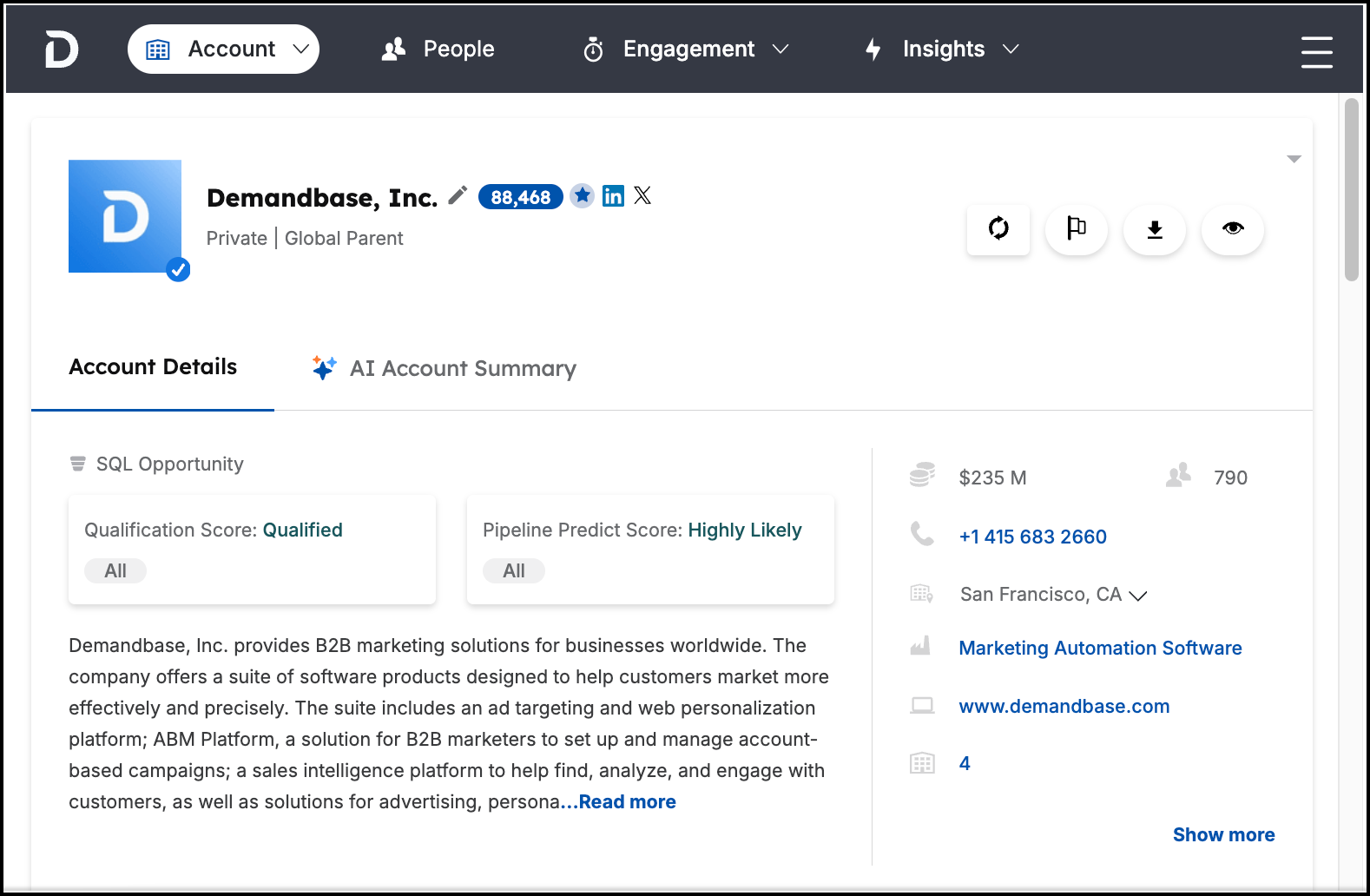This screenshot has height=896, width=1370.
Task: Click the SQL Opportunity label
Action: click(170, 464)
